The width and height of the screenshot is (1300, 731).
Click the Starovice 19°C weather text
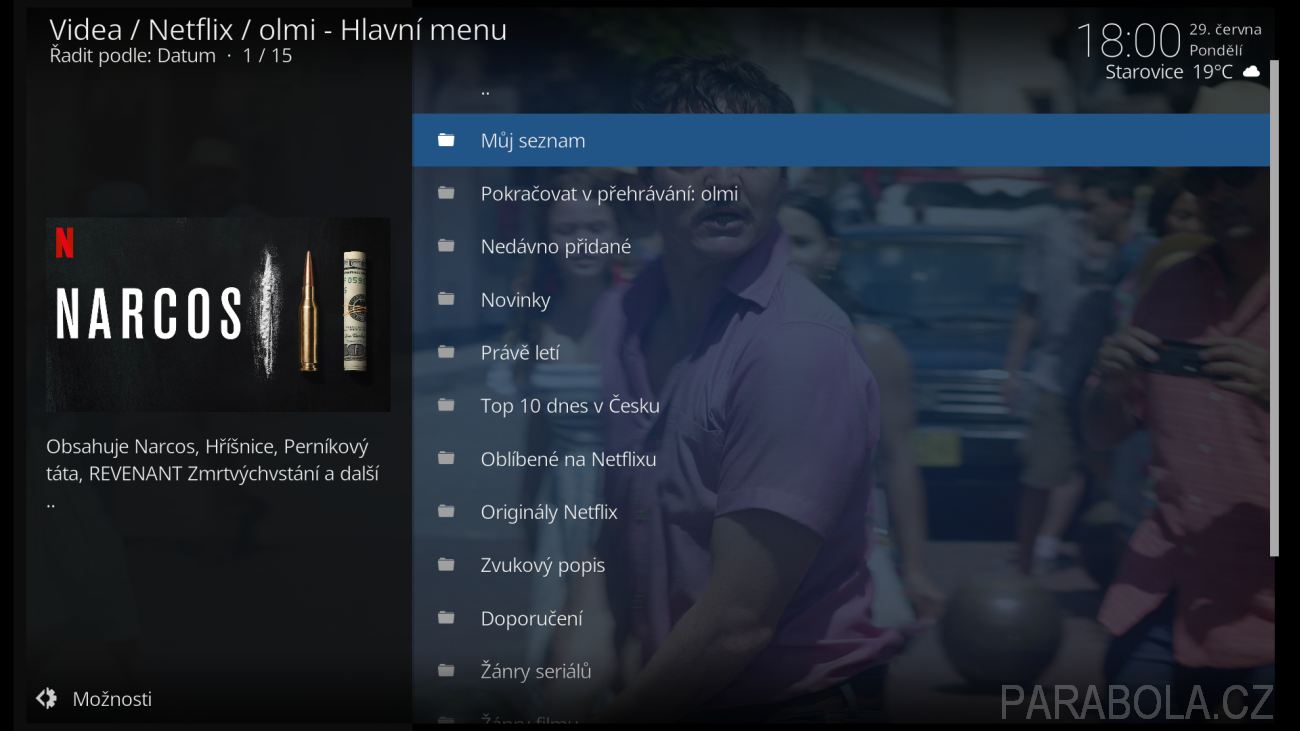point(1169,72)
